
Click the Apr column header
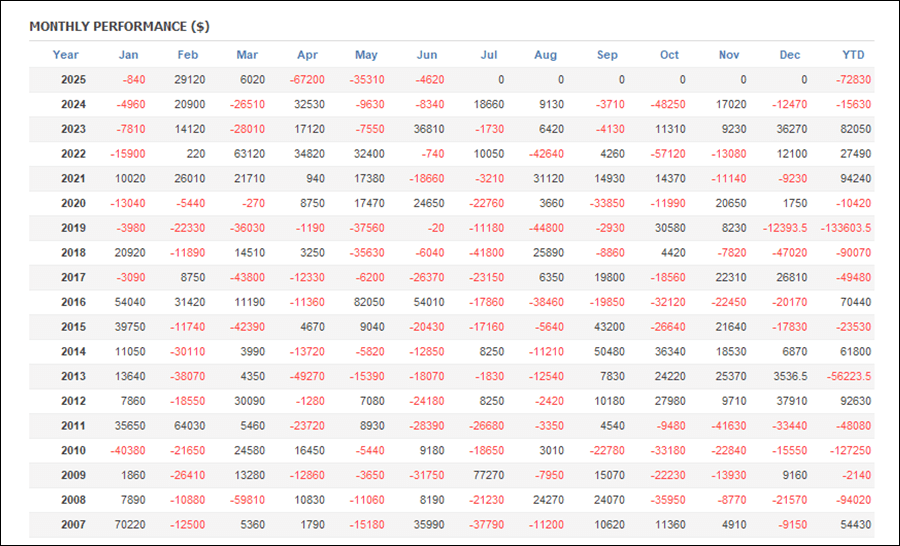307,55
